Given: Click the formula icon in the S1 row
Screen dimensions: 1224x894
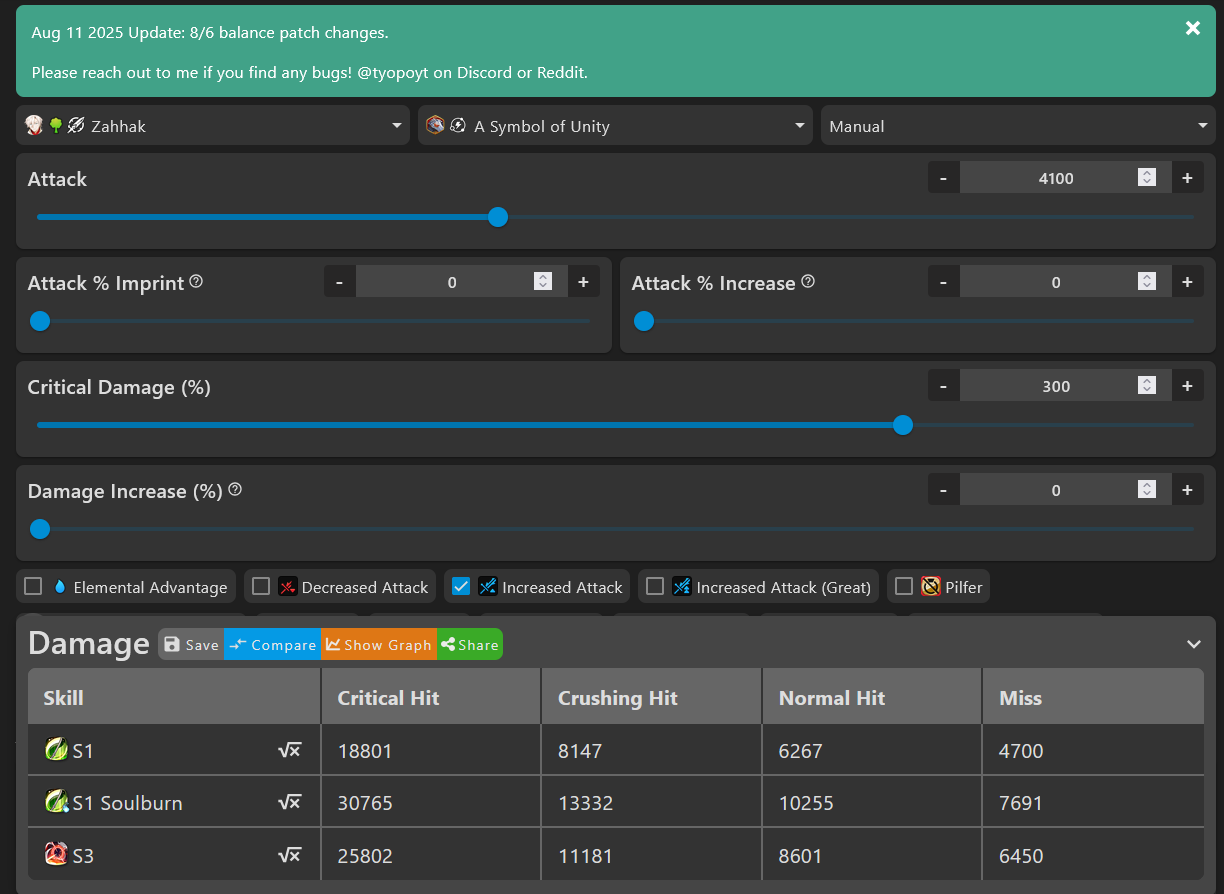Looking at the screenshot, I should click(289, 750).
